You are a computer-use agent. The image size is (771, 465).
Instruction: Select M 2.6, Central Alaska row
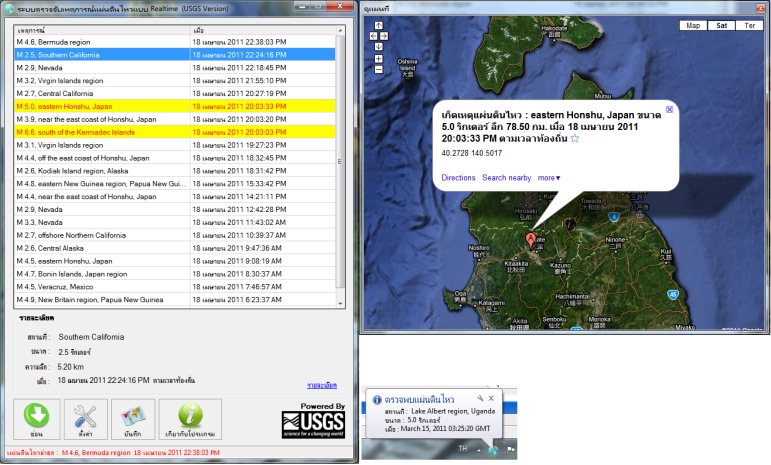(x=175, y=248)
